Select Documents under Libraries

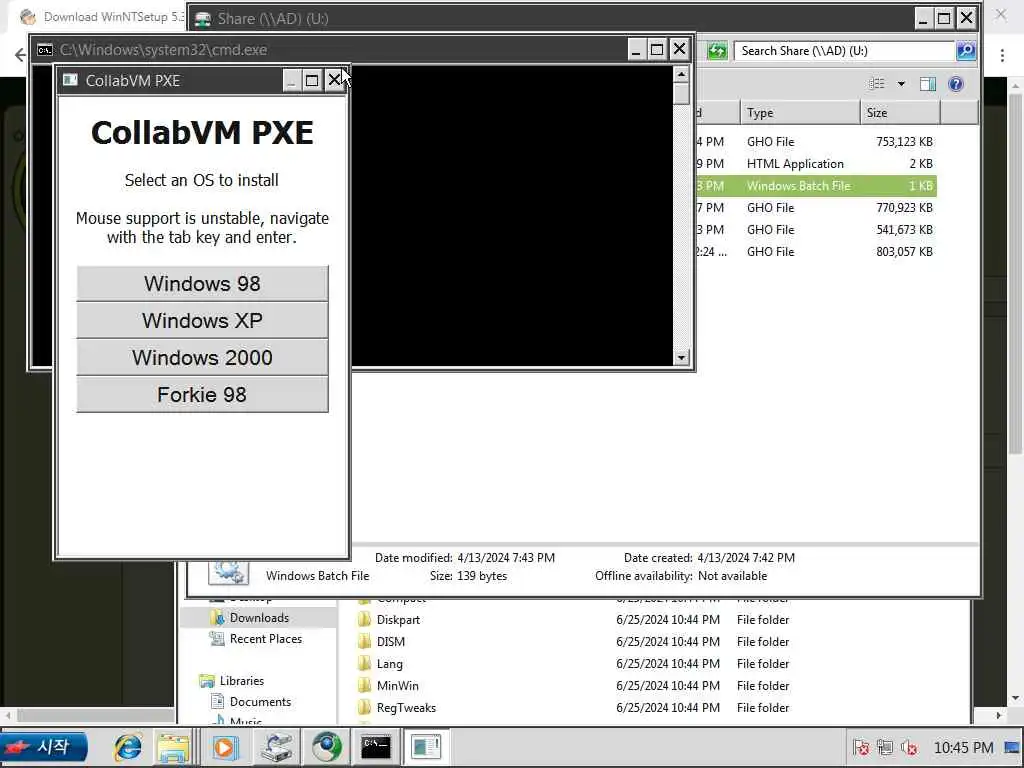(x=251, y=702)
